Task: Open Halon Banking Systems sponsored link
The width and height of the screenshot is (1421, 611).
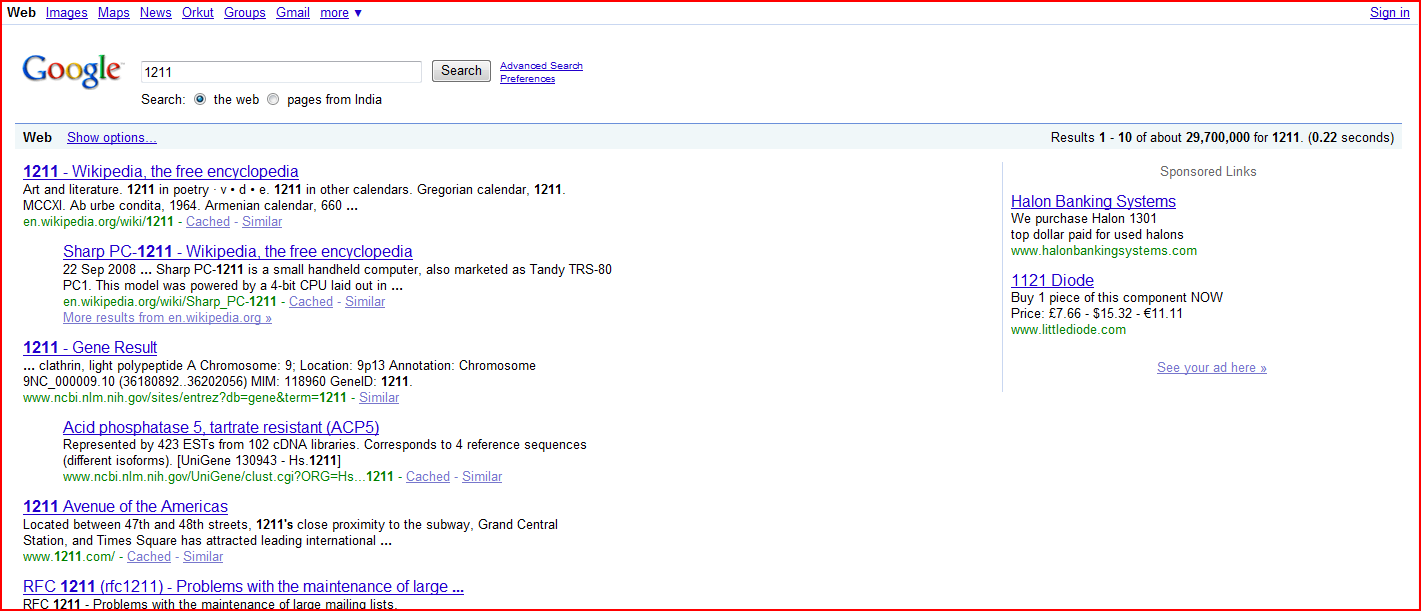Action: pos(1093,202)
